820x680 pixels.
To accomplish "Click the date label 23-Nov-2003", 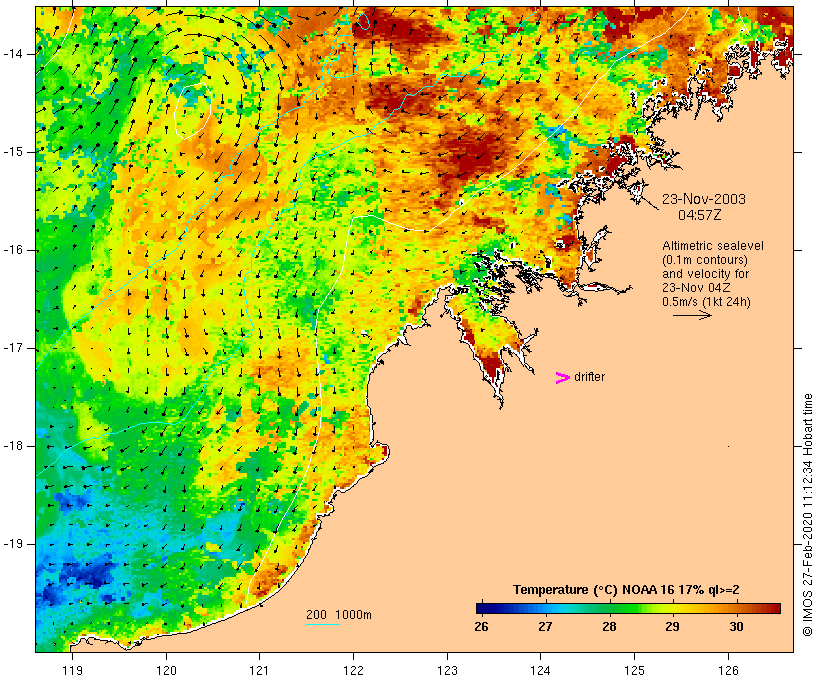I will (x=704, y=199).
